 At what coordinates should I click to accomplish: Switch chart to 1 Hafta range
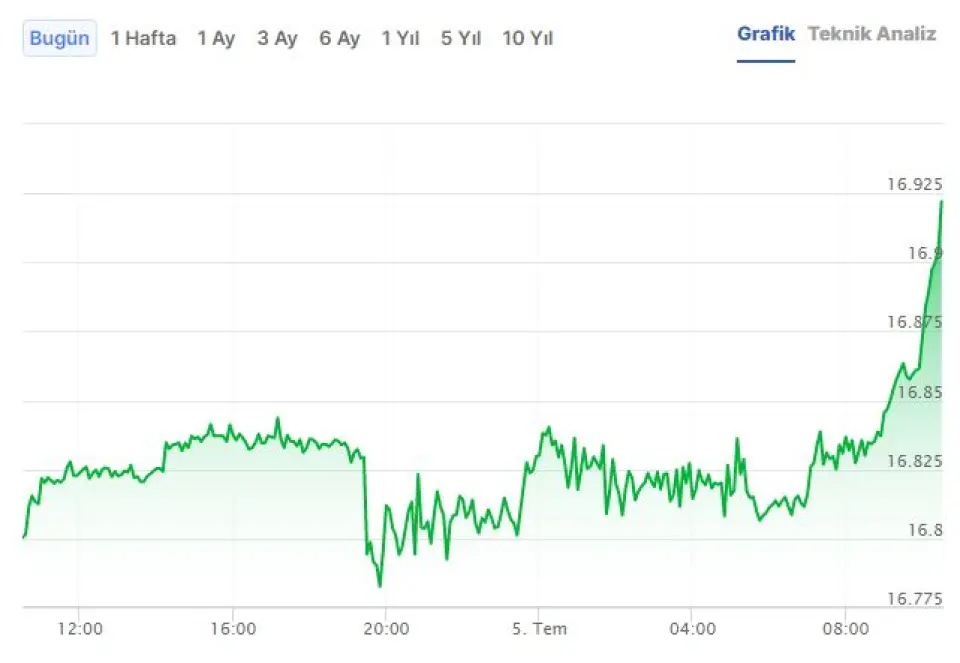(x=143, y=39)
